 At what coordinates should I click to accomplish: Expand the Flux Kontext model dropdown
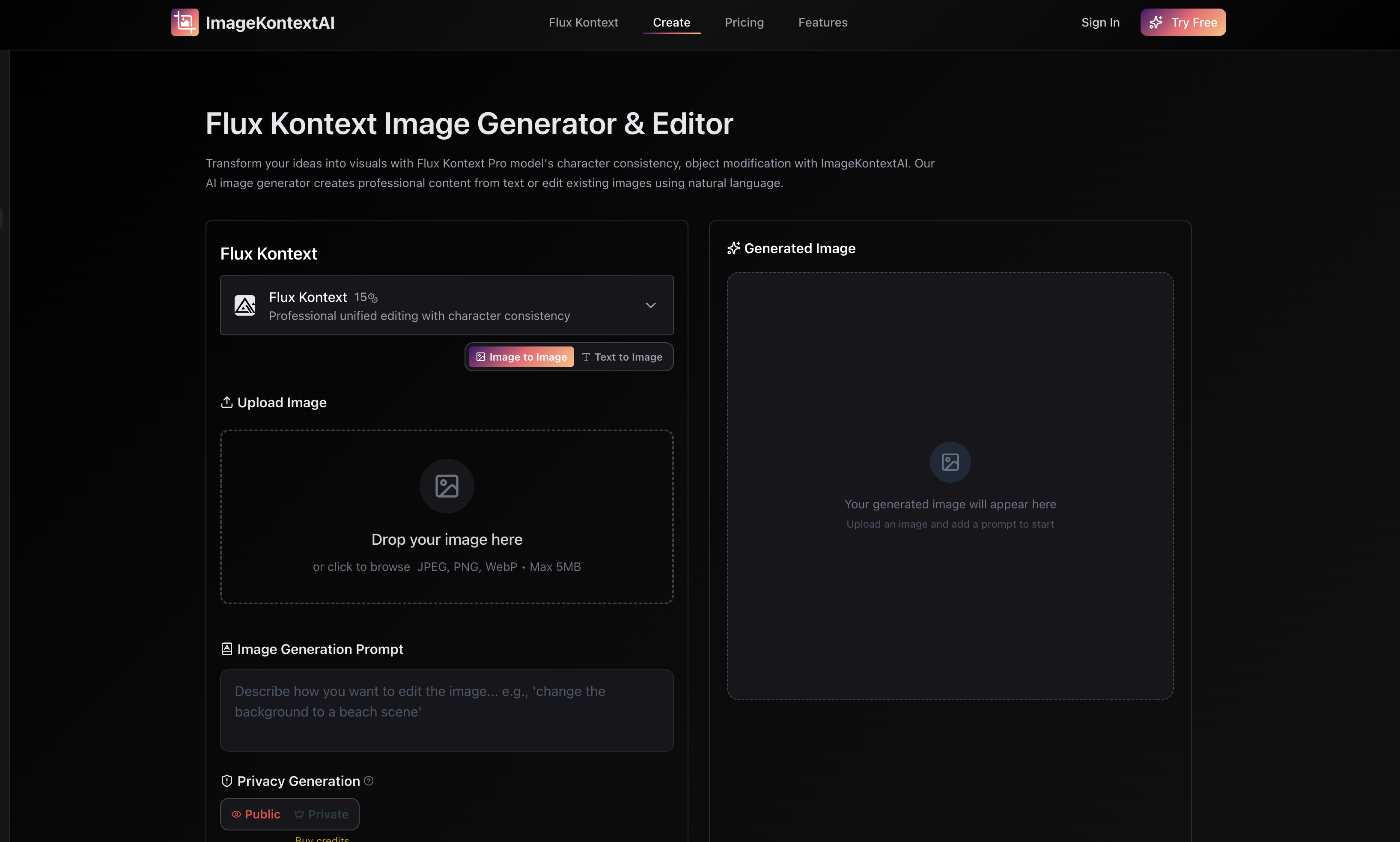click(x=447, y=305)
